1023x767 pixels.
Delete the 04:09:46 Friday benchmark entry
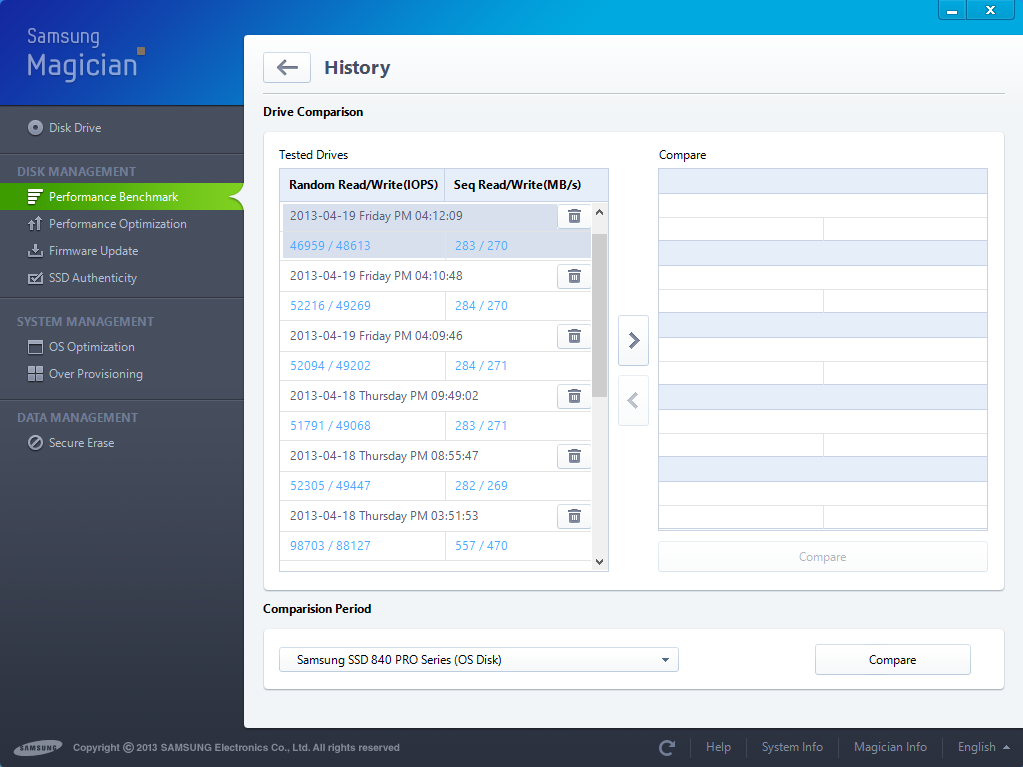coord(574,336)
